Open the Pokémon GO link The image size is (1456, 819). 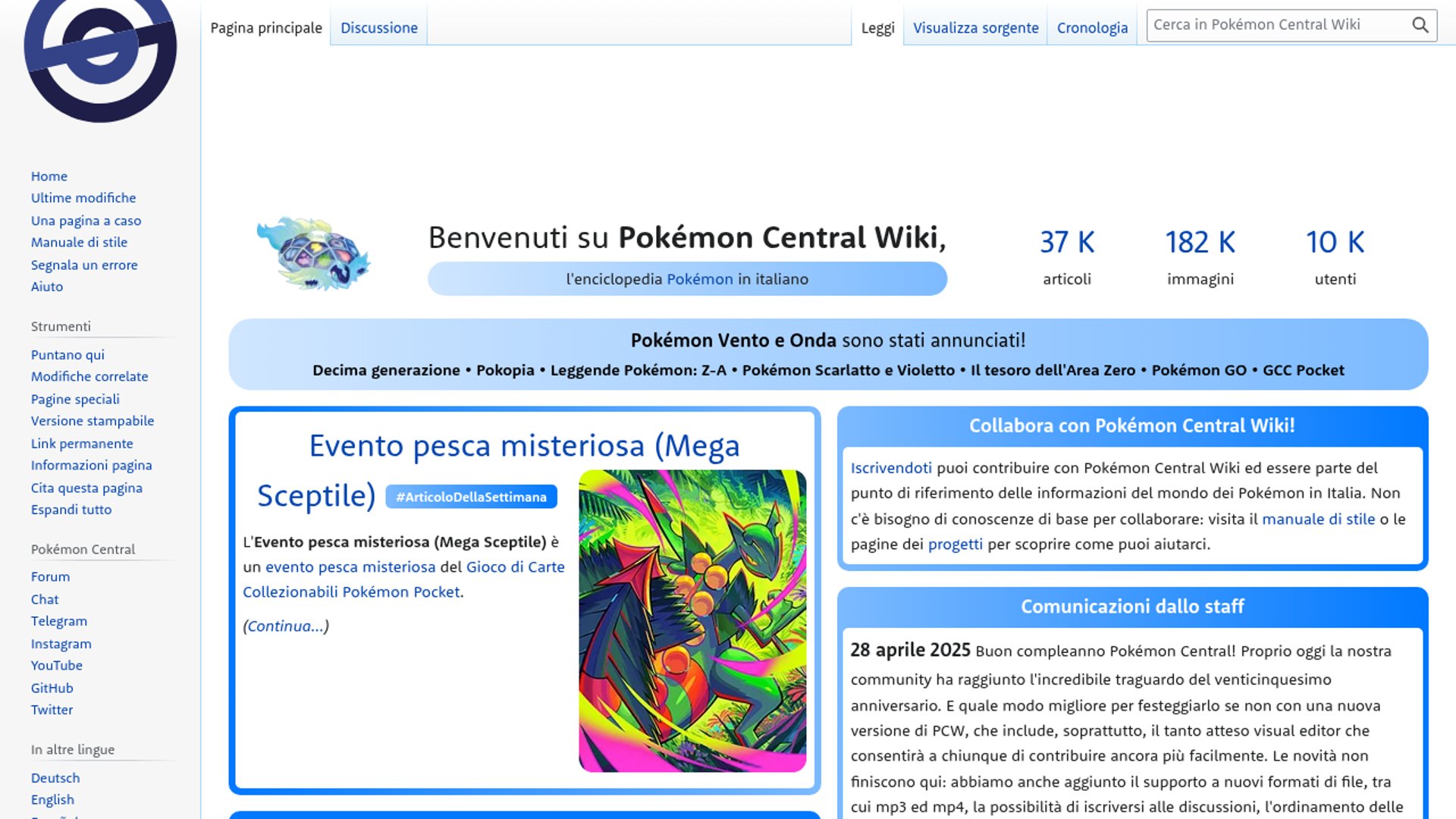pos(1199,370)
